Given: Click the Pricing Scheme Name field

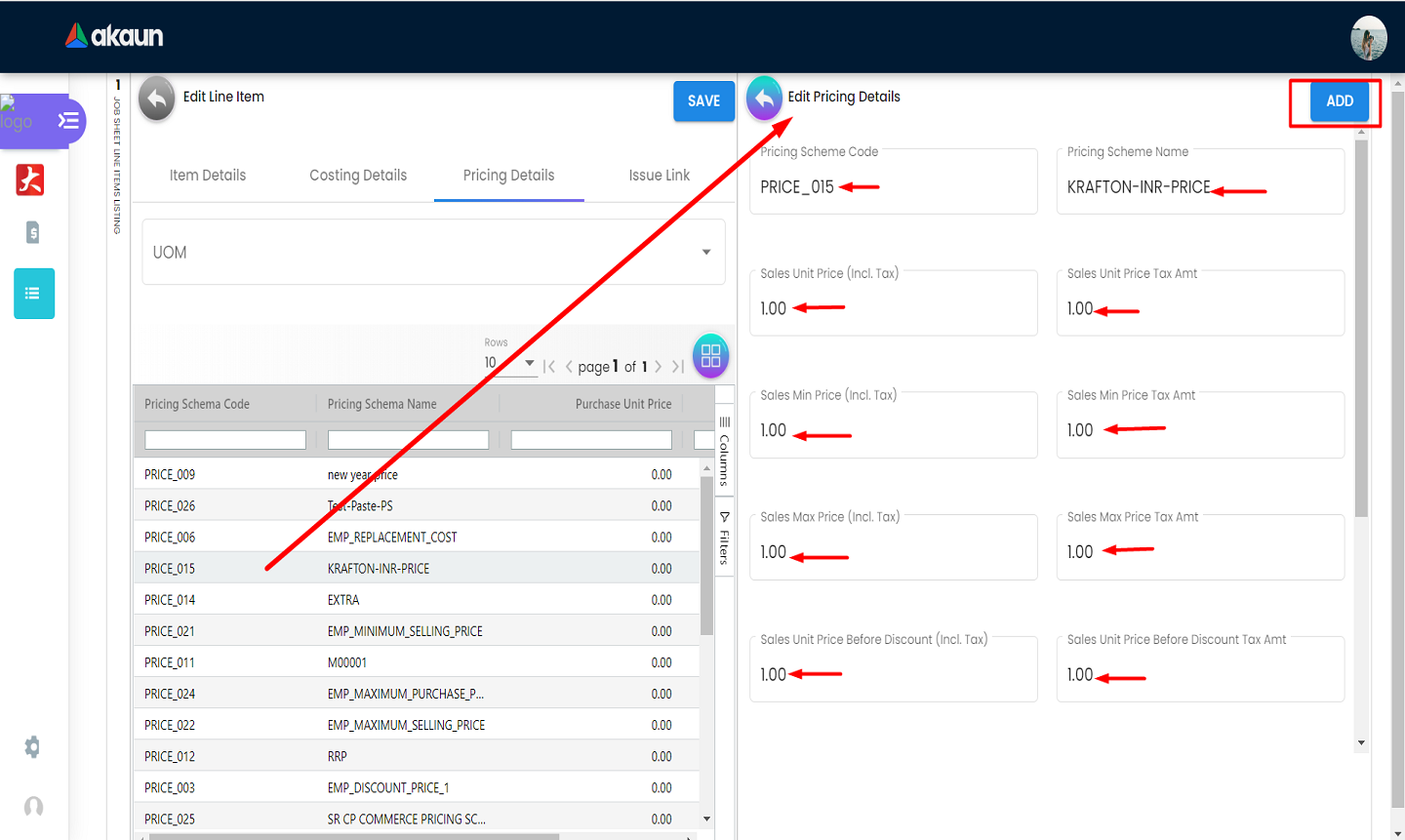Looking at the screenshot, I should (1200, 181).
